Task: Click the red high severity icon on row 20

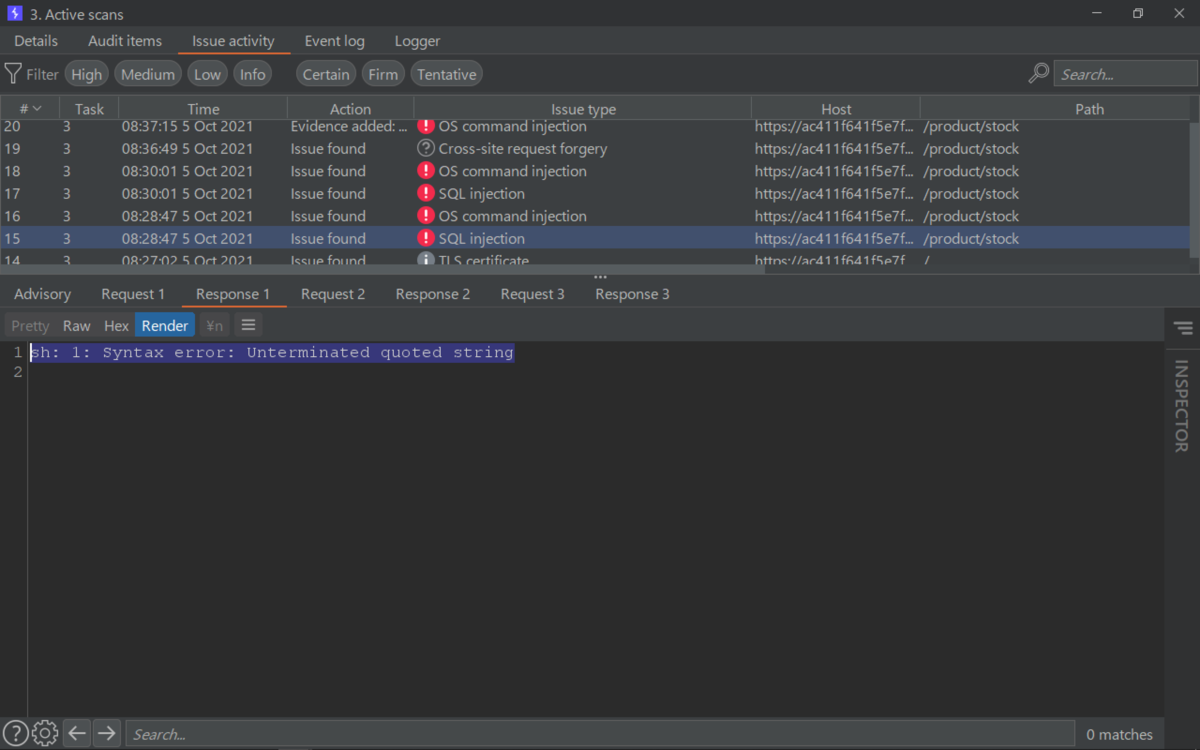Action: (426, 126)
